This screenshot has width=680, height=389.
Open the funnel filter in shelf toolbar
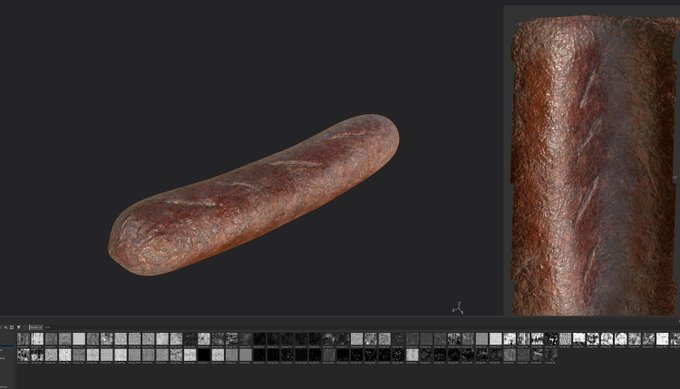tap(18, 327)
